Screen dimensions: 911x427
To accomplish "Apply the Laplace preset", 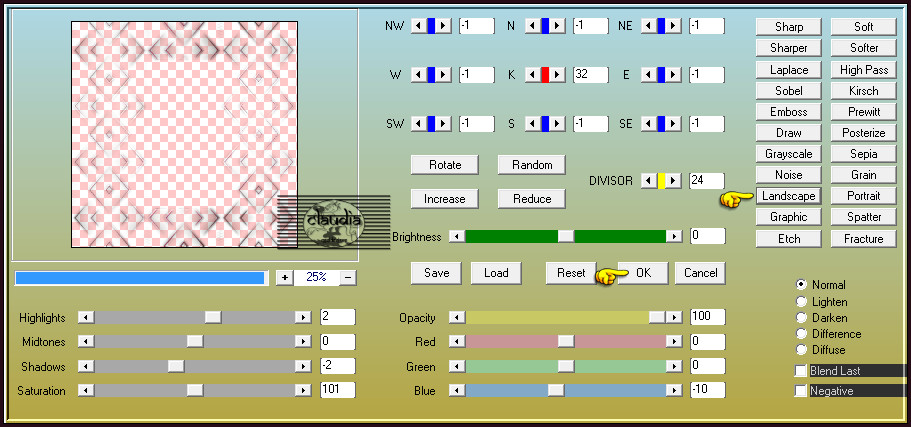I will click(x=788, y=70).
